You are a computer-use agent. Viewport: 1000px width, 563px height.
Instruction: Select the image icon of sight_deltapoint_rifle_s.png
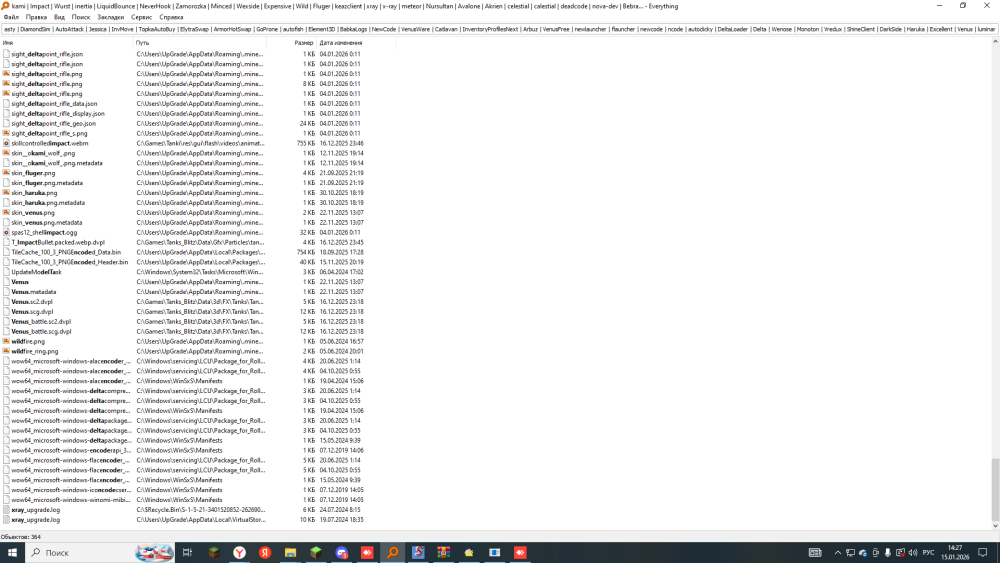[6, 133]
